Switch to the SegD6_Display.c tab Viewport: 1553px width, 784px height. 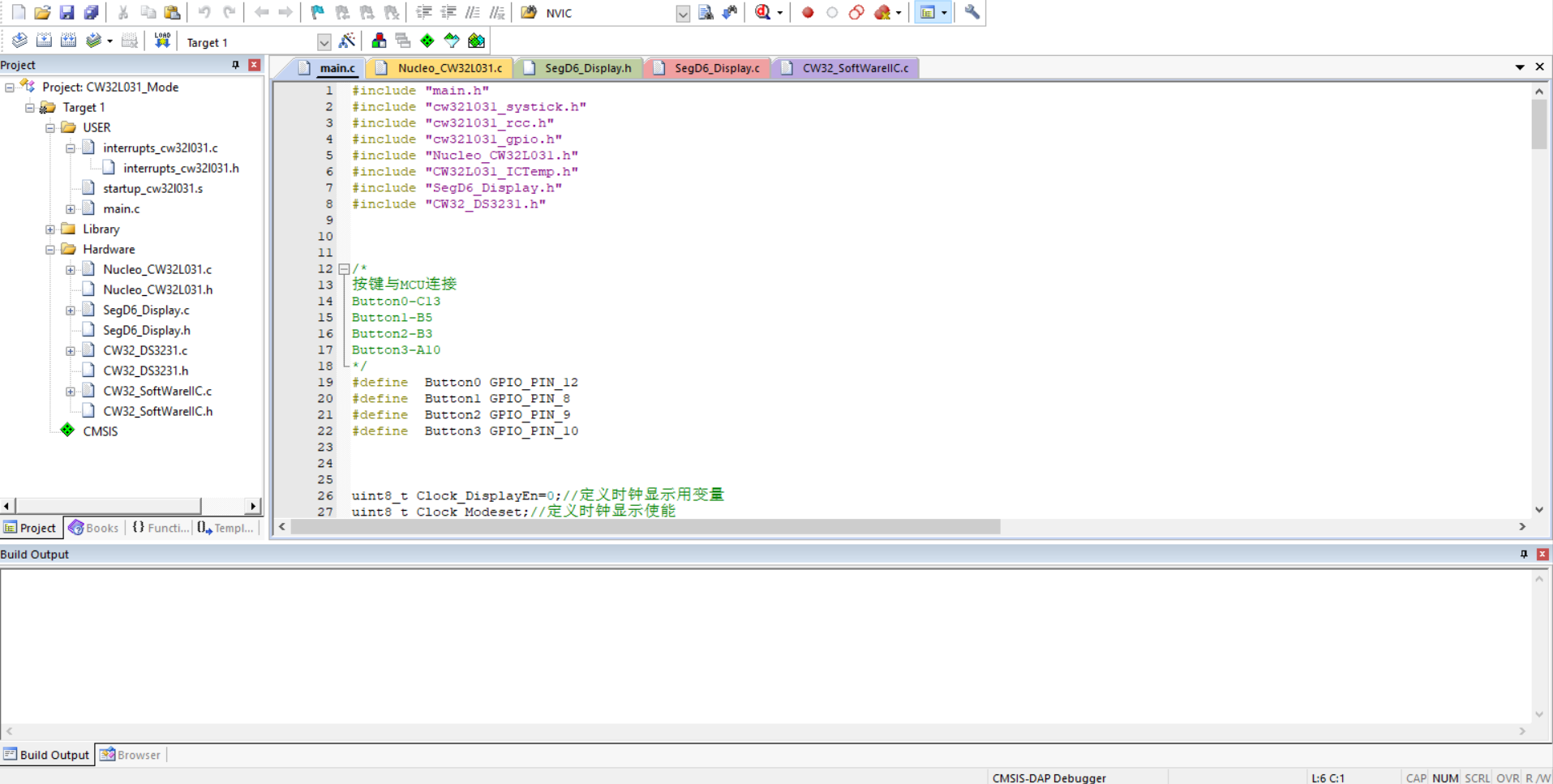pyautogui.click(x=707, y=68)
